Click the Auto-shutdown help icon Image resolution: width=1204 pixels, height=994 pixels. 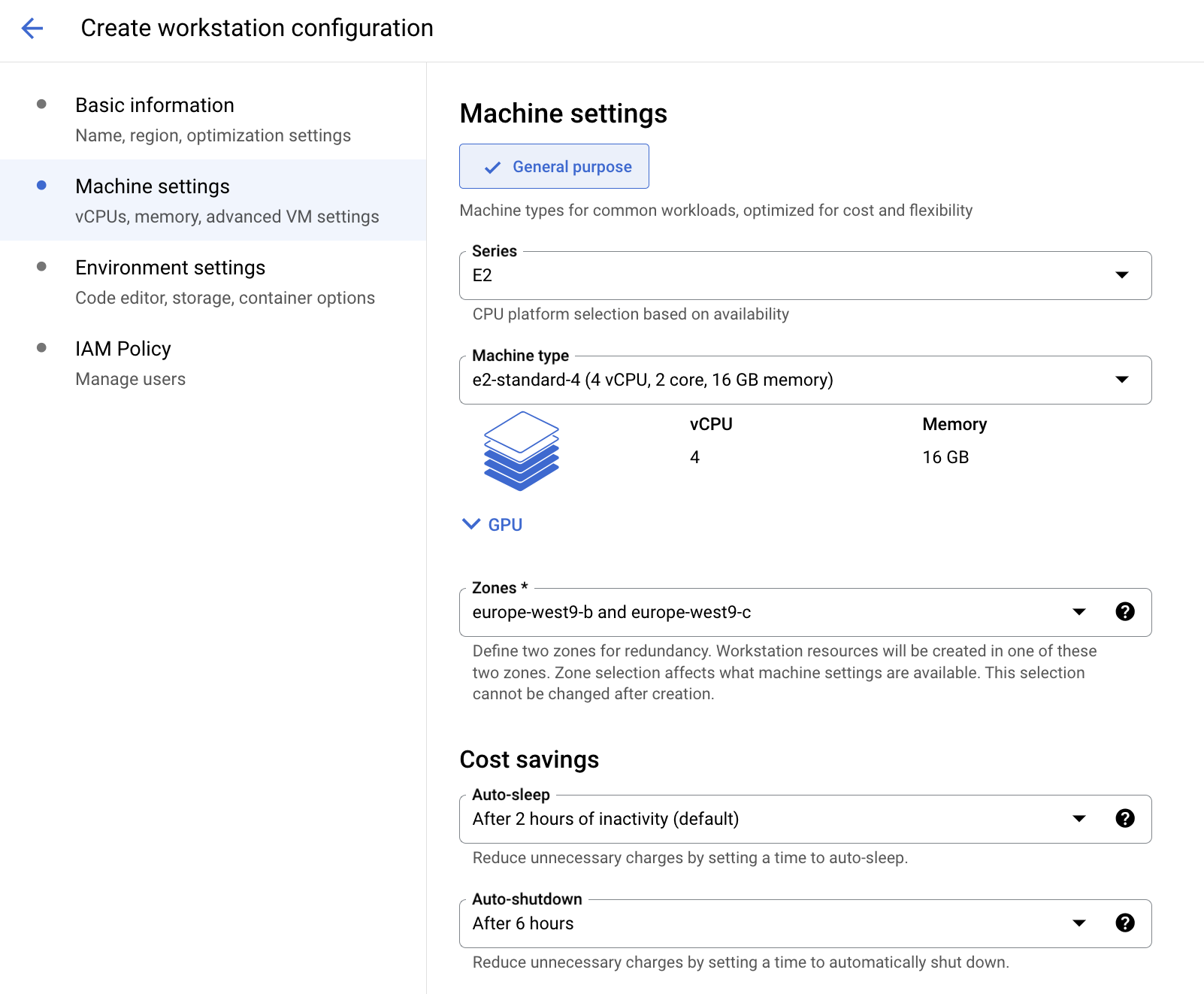pyautogui.click(x=1124, y=923)
